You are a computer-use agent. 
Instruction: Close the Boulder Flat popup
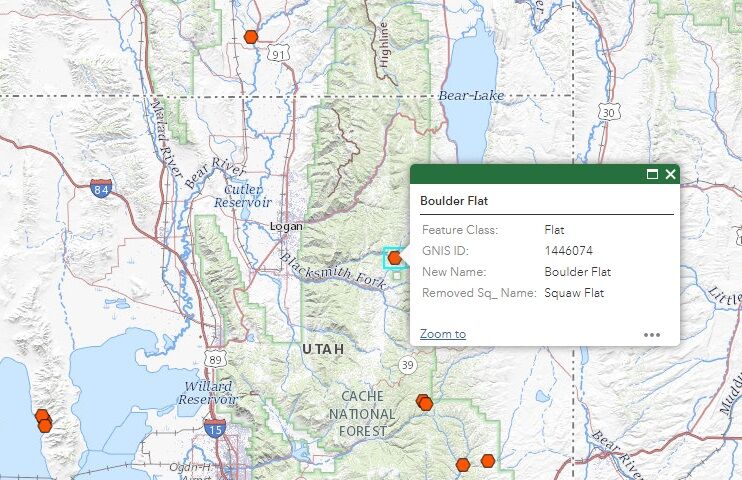coord(670,174)
